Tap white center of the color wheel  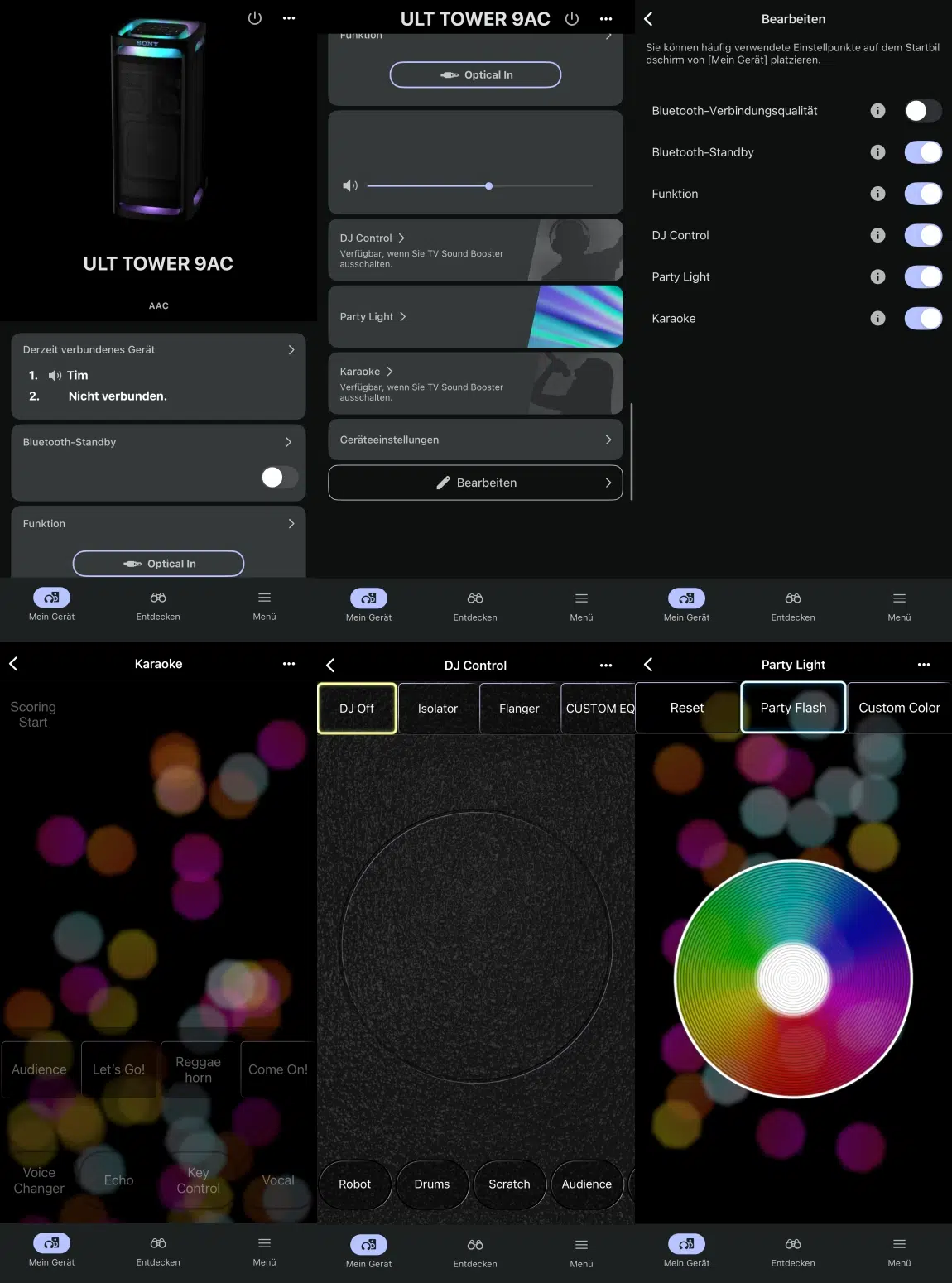click(793, 978)
